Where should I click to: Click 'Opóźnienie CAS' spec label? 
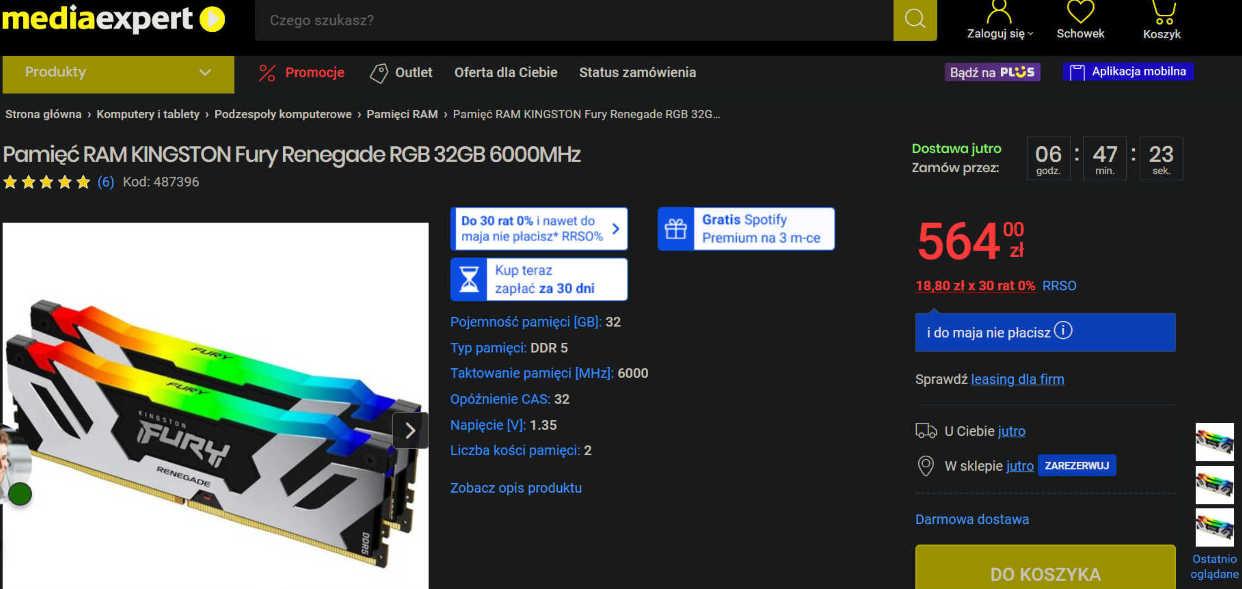(x=500, y=399)
